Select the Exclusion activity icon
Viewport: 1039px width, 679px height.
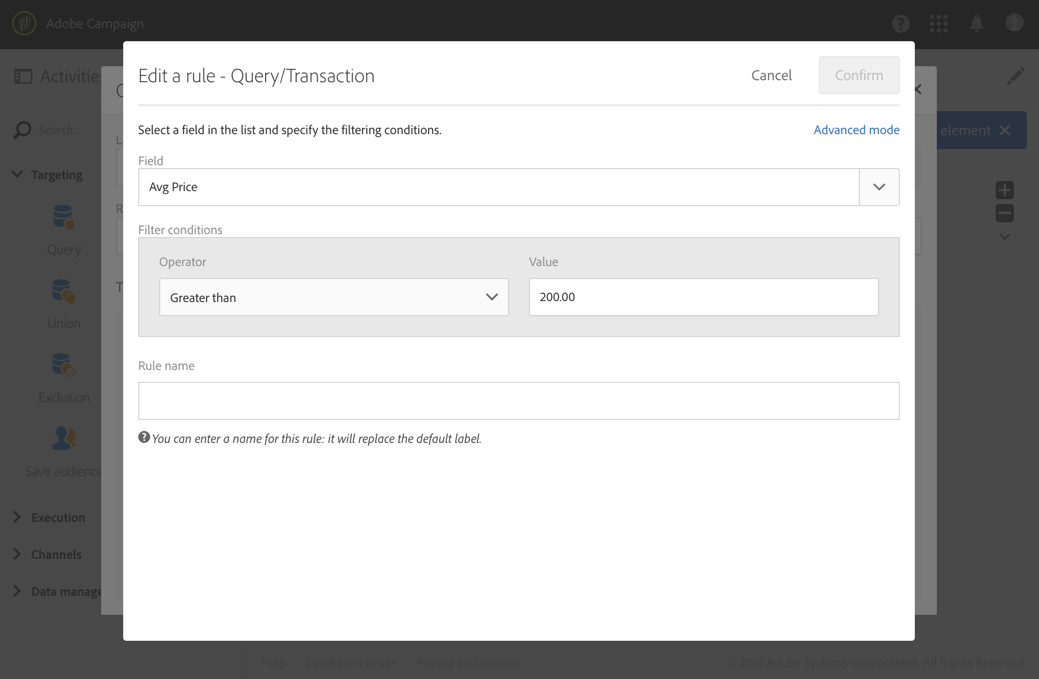(x=63, y=366)
